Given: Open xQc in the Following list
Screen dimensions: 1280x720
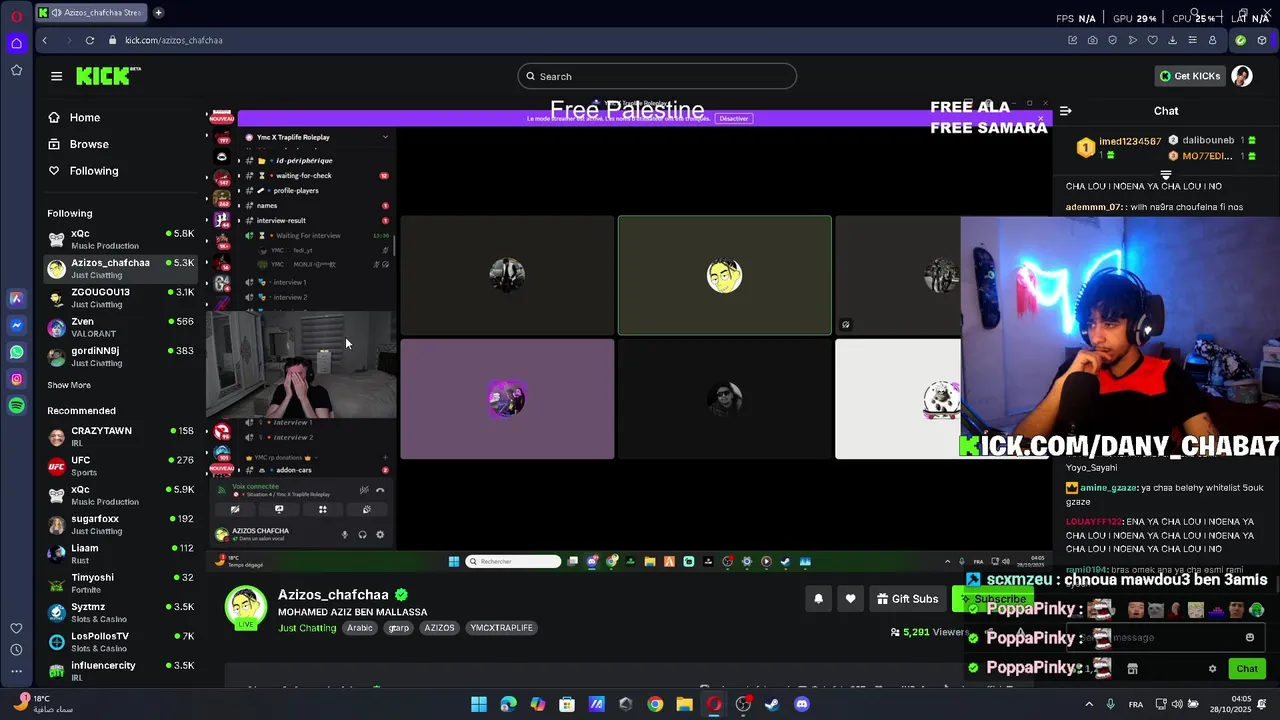Looking at the screenshot, I should (120, 239).
